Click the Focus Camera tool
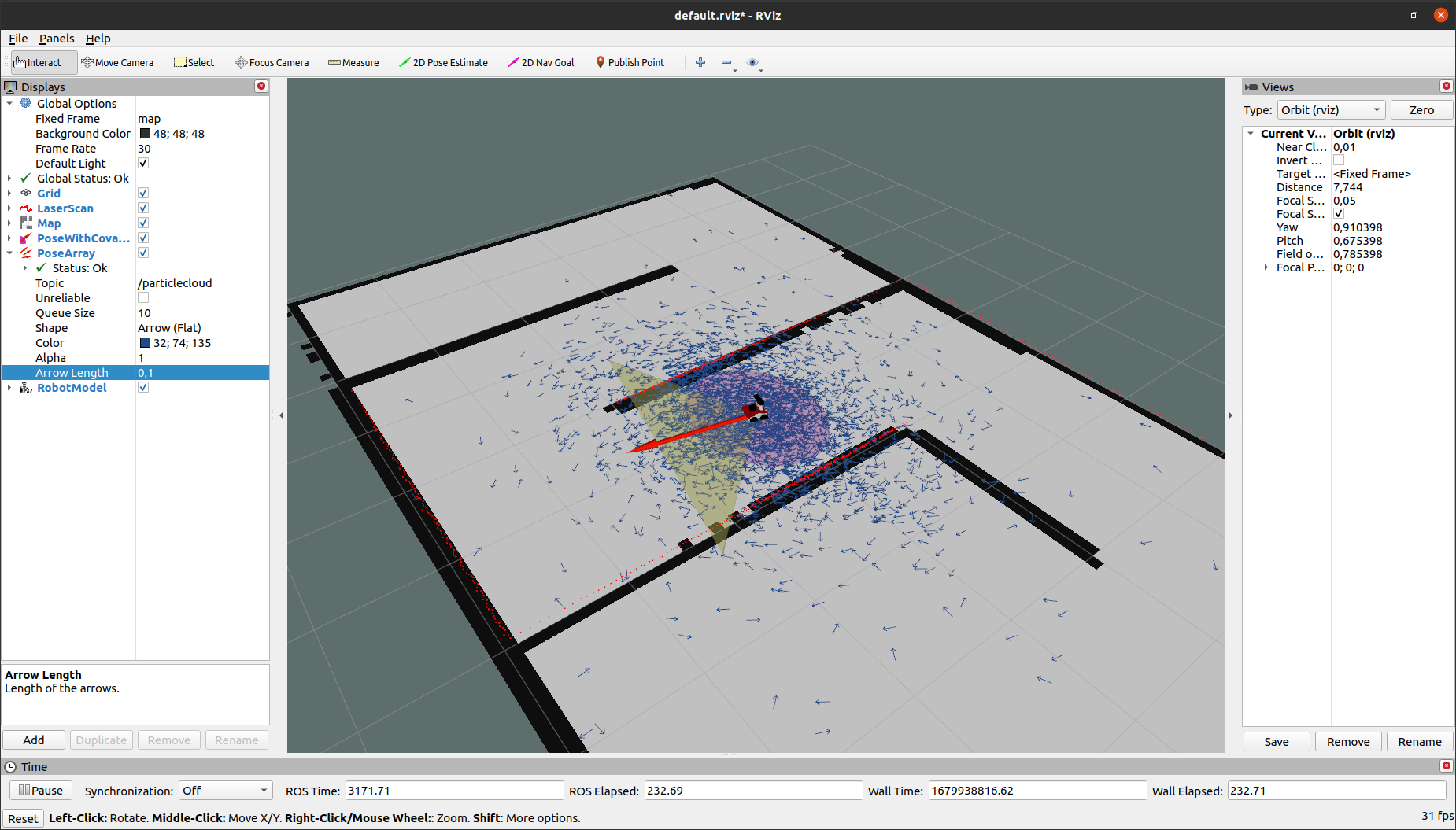This screenshot has height=830, width=1456. (x=272, y=62)
